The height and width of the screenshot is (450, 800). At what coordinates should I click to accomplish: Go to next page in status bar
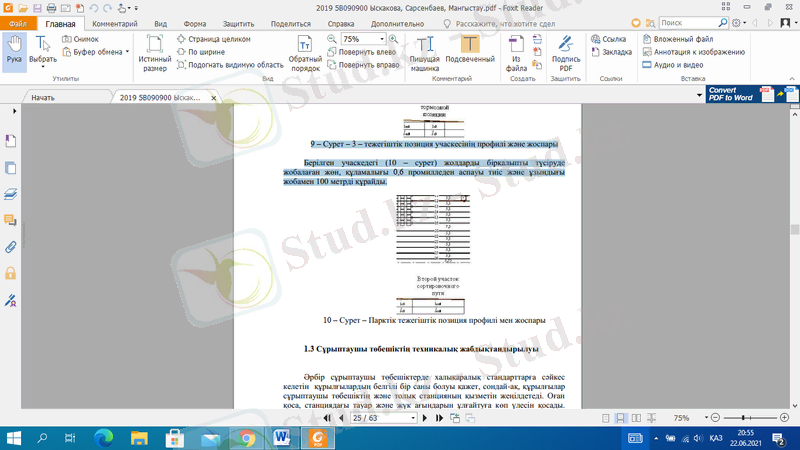(426, 418)
